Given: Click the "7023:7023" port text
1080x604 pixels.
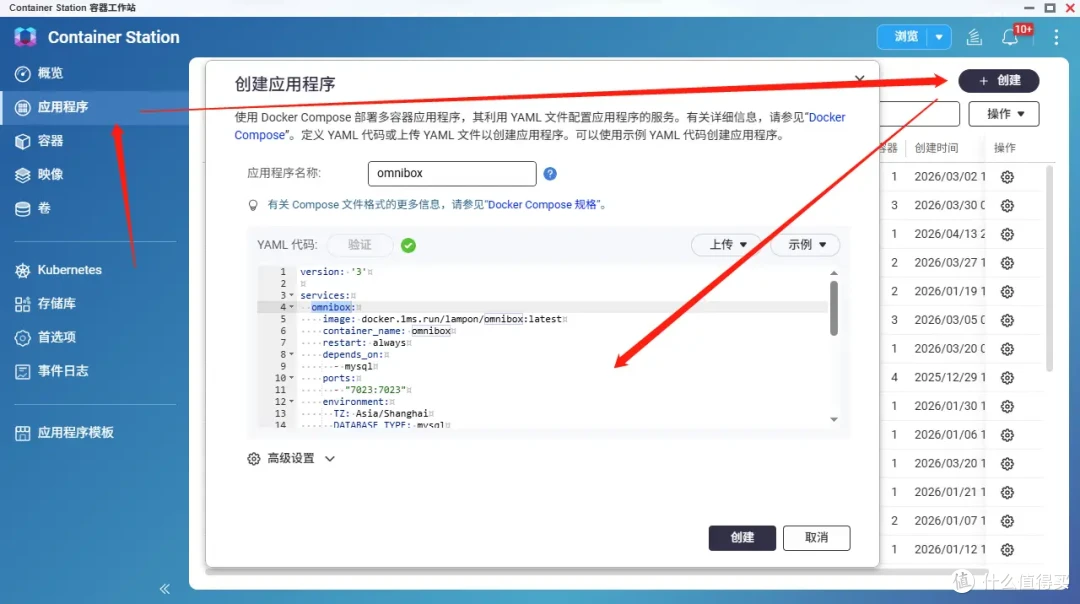Looking at the screenshot, I should [x=375, y=390].
